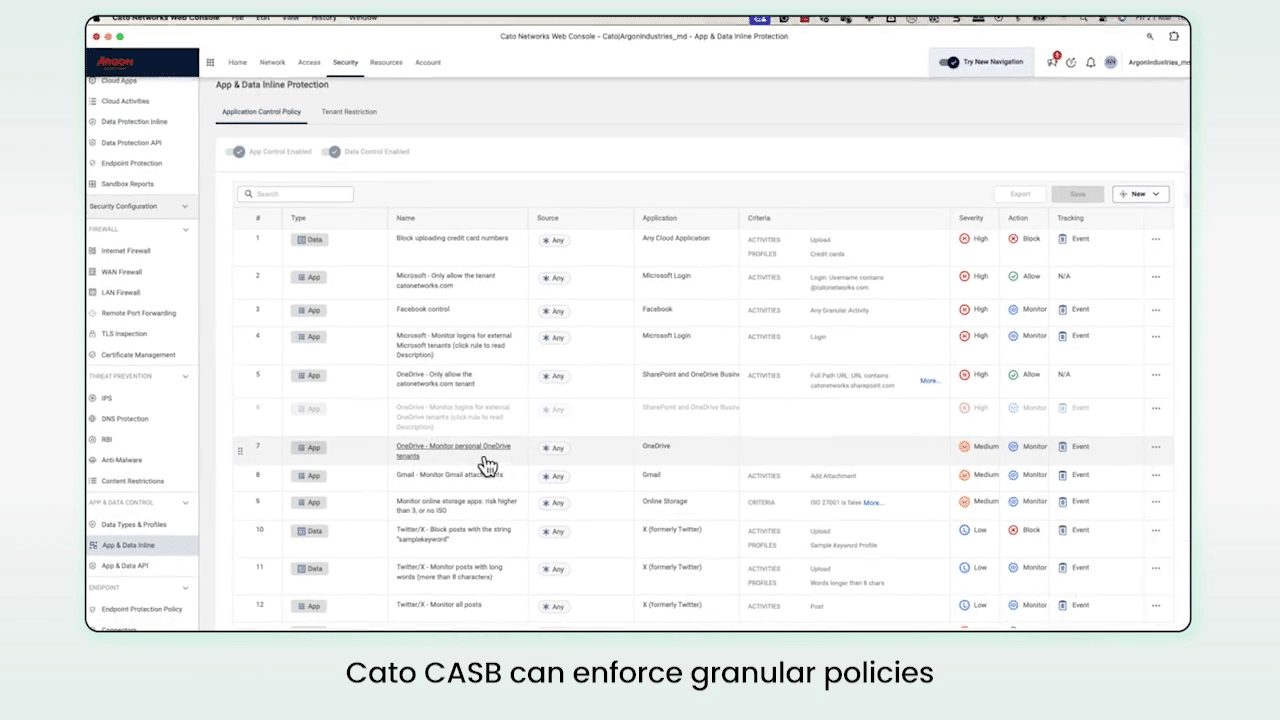Open row 1 three-dot options menu
The image size is (1280, 720).
pos(1156,240)
